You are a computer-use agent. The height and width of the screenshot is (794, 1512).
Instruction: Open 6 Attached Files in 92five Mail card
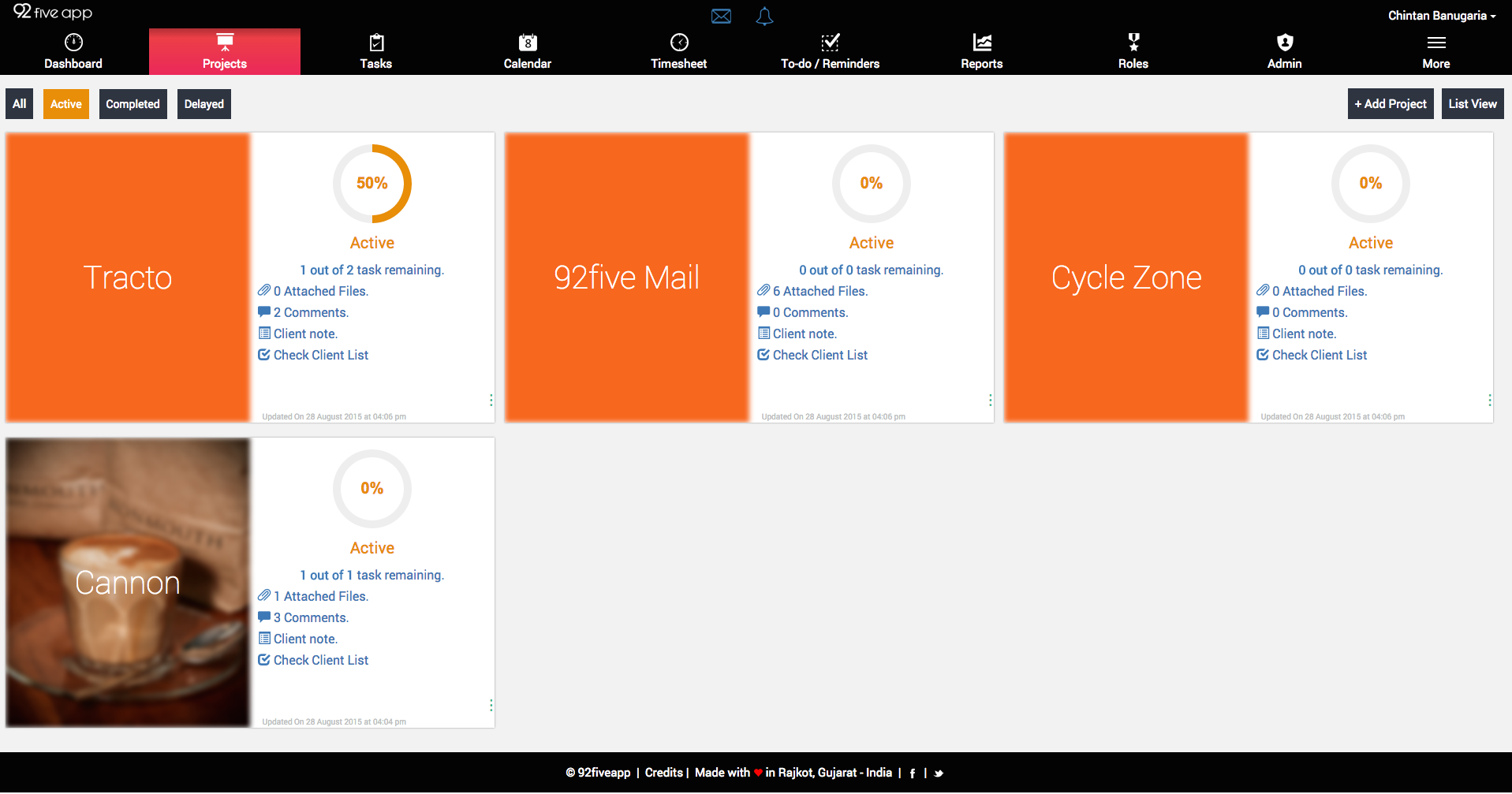pos(820,291)
